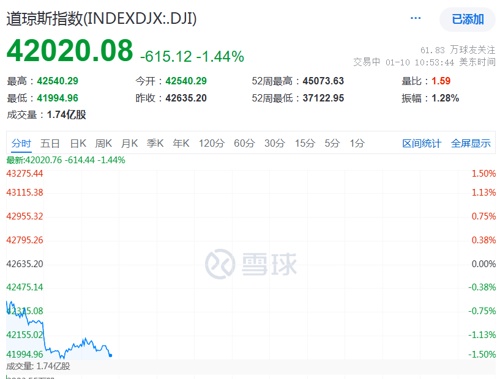The height and width of the screenshot is (379, 500).
Task: Open the 月K chart view
Action: click(129, 143)
